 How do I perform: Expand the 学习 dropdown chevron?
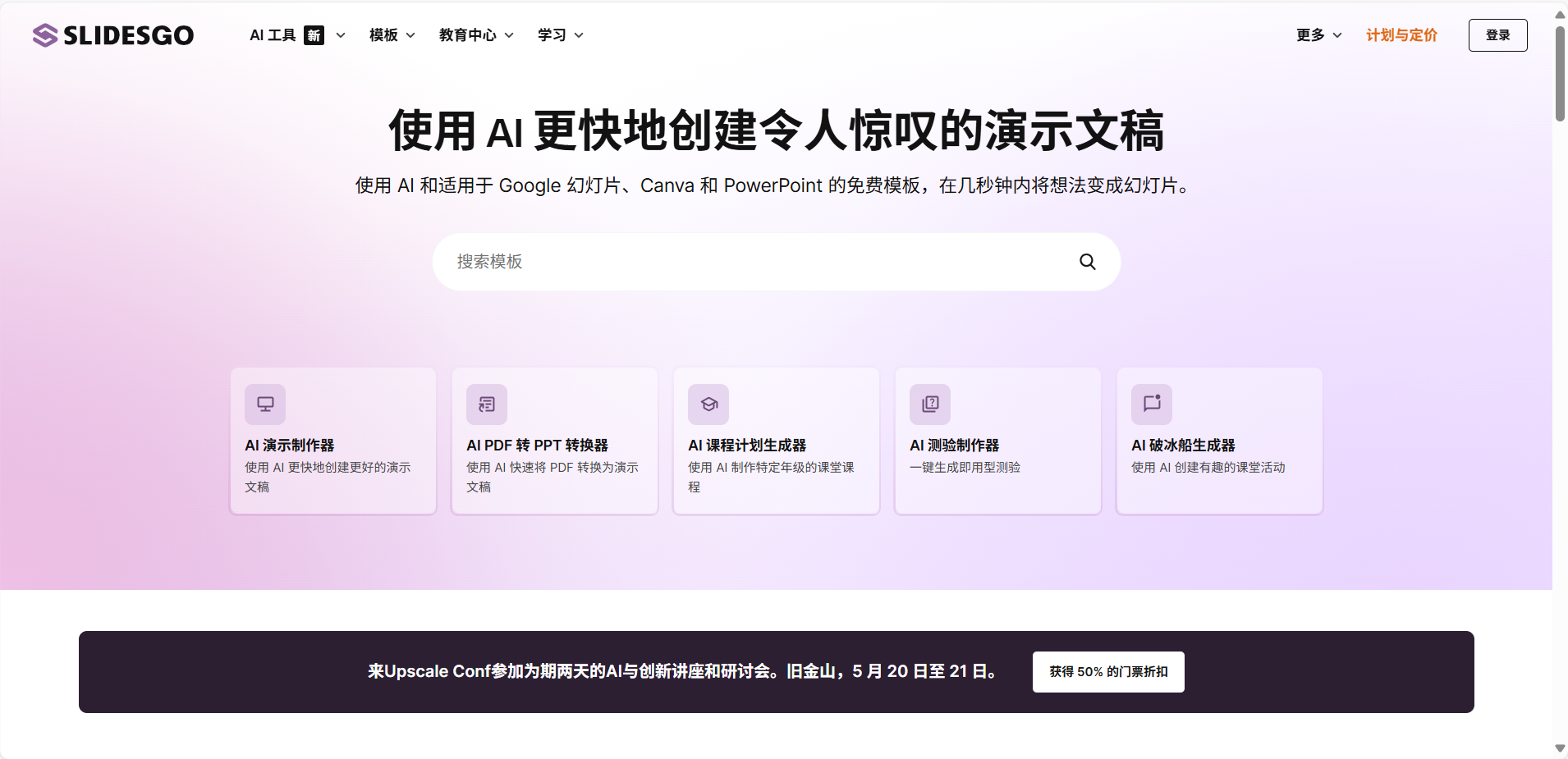pyautogui.click(x=579, y=35)
